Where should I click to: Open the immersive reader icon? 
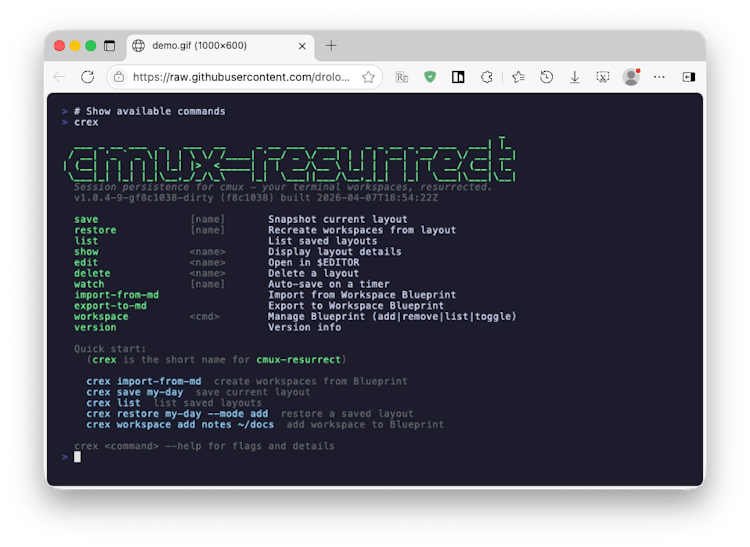(402, 77)
